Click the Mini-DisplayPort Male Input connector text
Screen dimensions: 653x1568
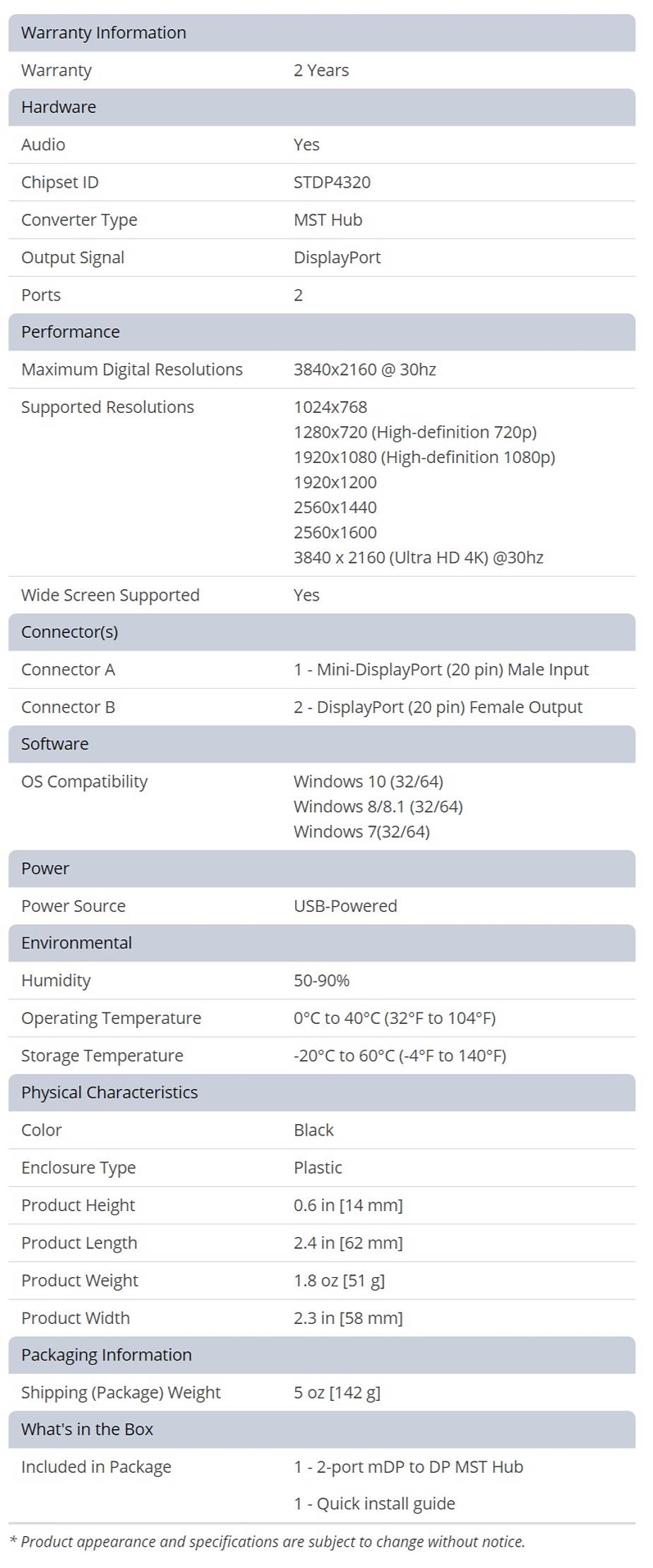441,669
